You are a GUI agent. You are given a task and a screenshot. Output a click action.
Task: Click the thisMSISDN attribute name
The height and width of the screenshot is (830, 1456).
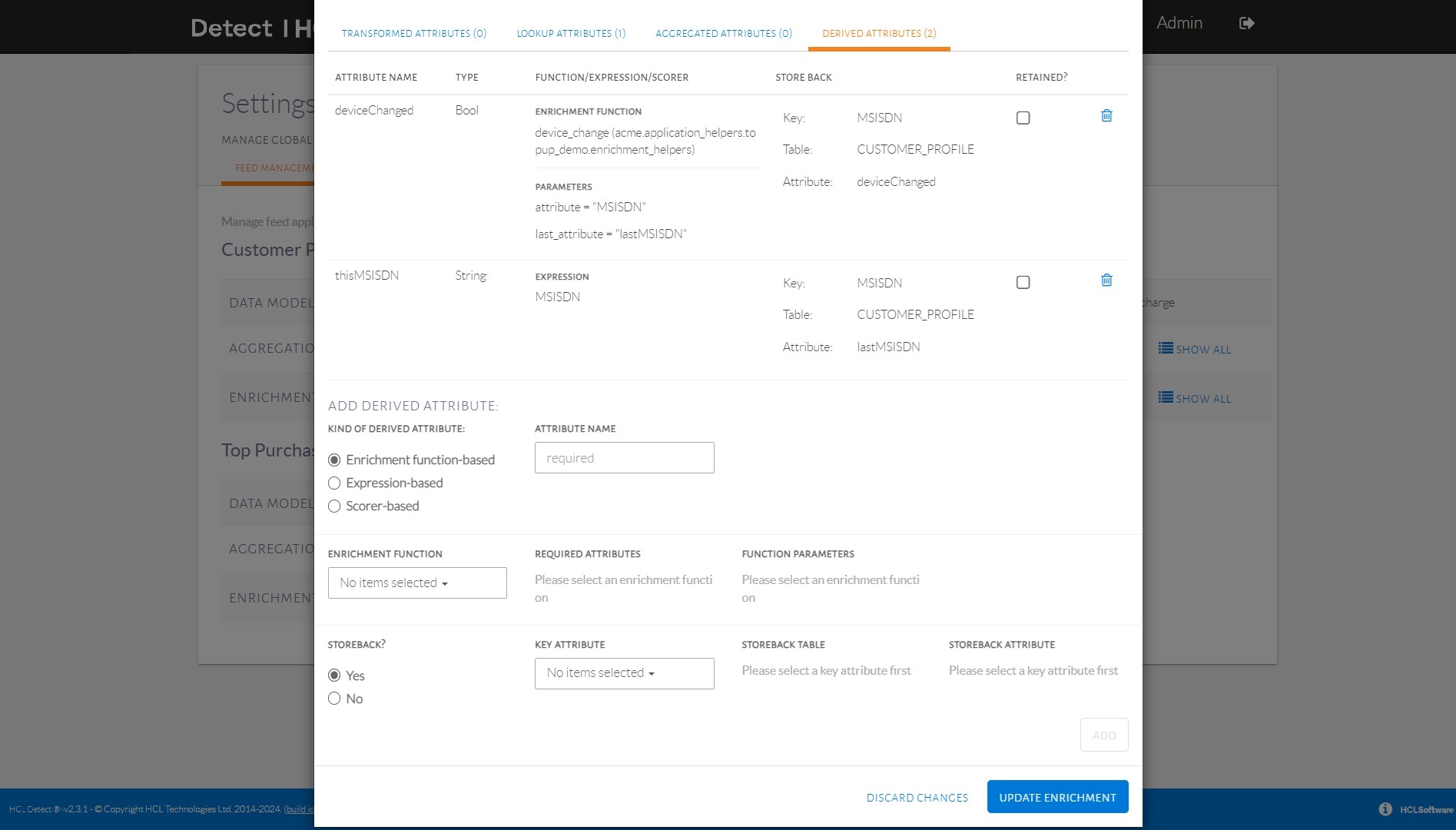pos(366,275)
